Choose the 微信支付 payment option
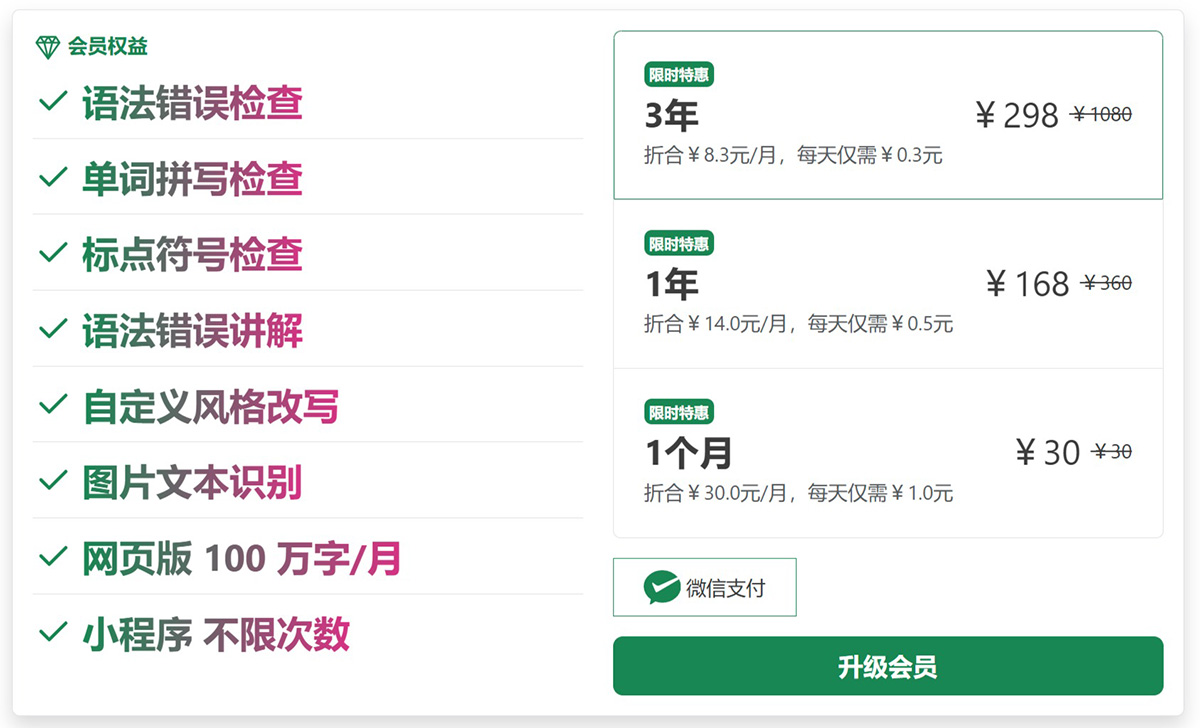Screen dimensions: 1200x728 (x=704, y=588)
